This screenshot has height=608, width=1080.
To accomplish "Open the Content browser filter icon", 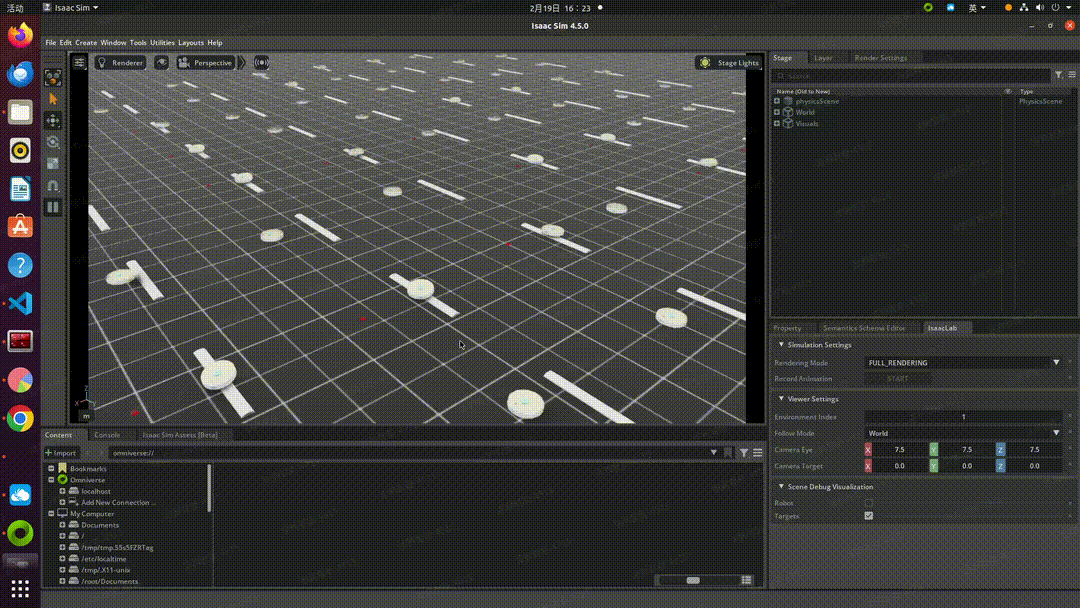I will coord(744,453).
